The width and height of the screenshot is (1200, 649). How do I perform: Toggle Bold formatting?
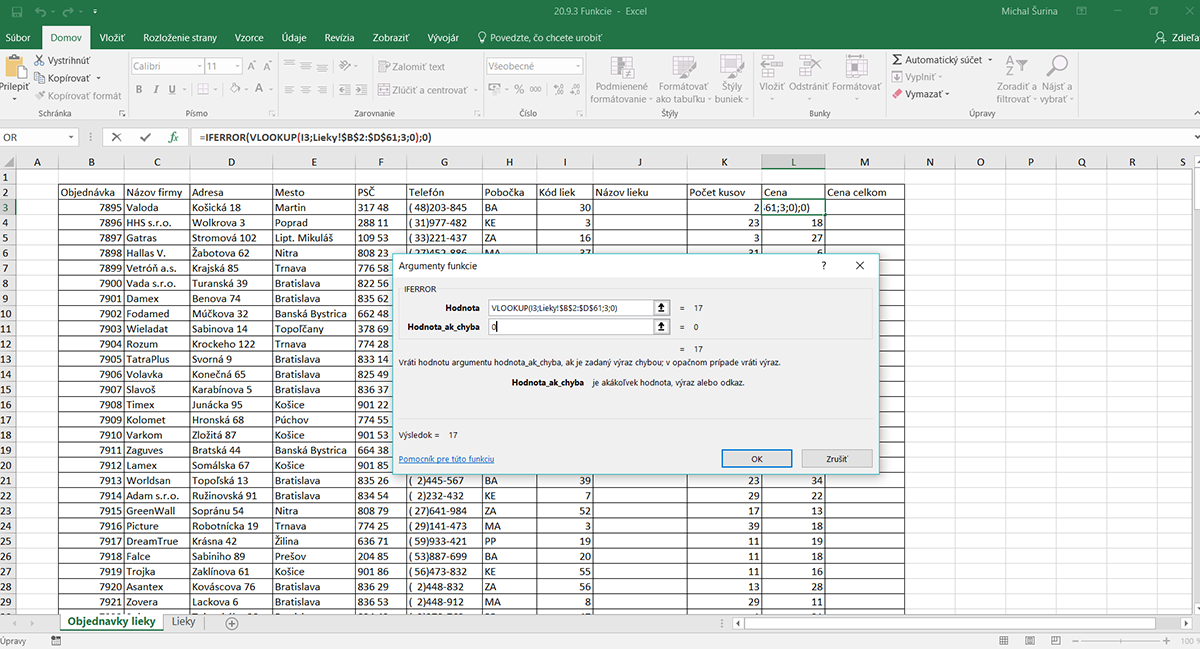tap(140, 90)
